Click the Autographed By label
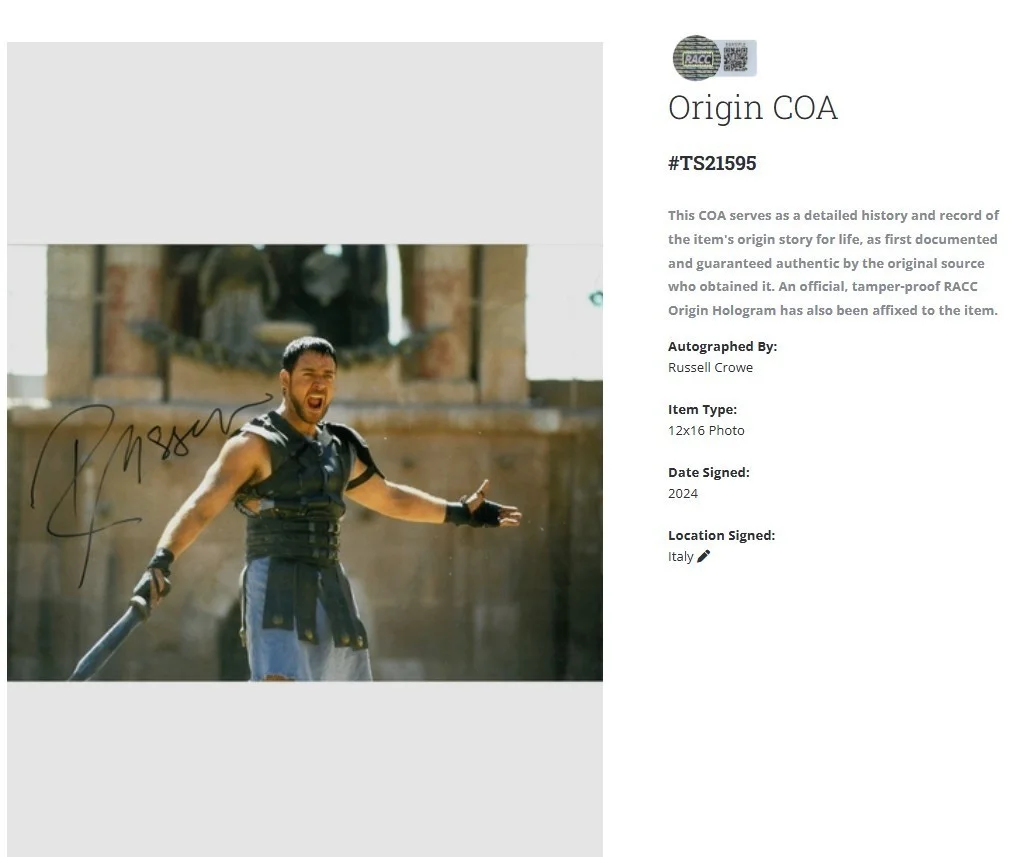The height and width of the screenshot is (857, 1012). click(722, 347)
